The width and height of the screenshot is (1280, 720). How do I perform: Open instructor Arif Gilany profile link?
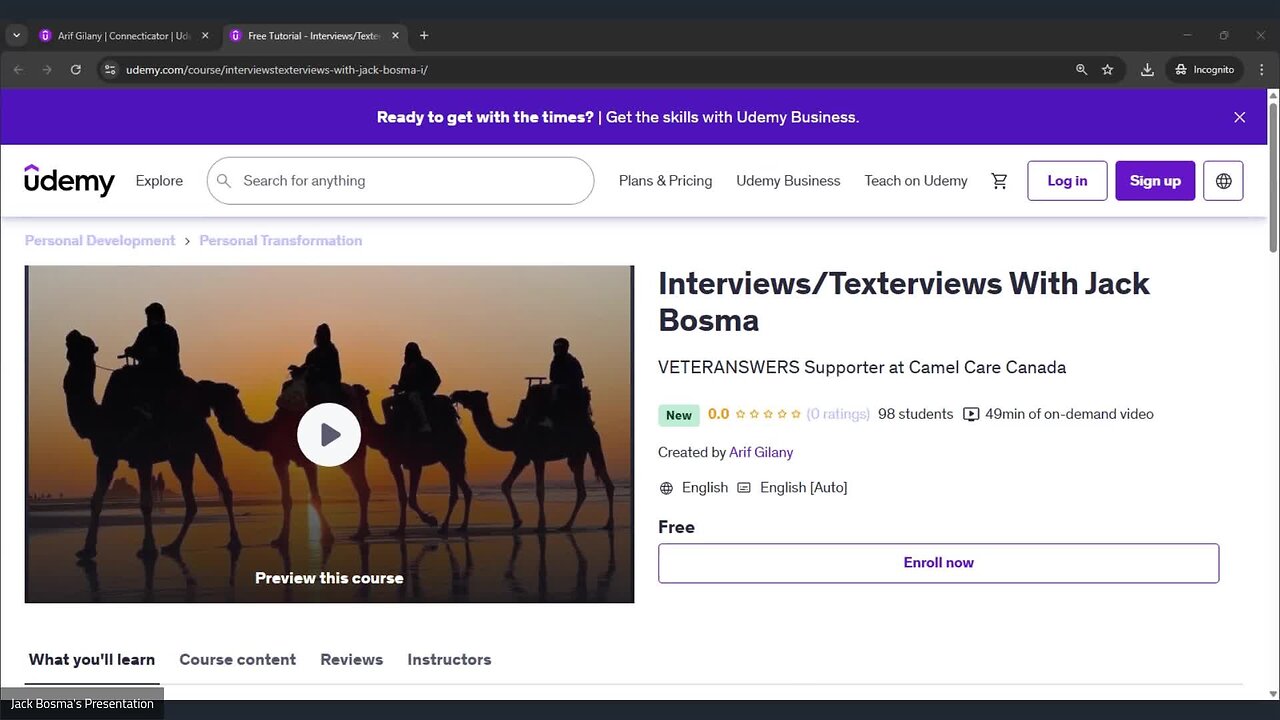pos(761,453)
